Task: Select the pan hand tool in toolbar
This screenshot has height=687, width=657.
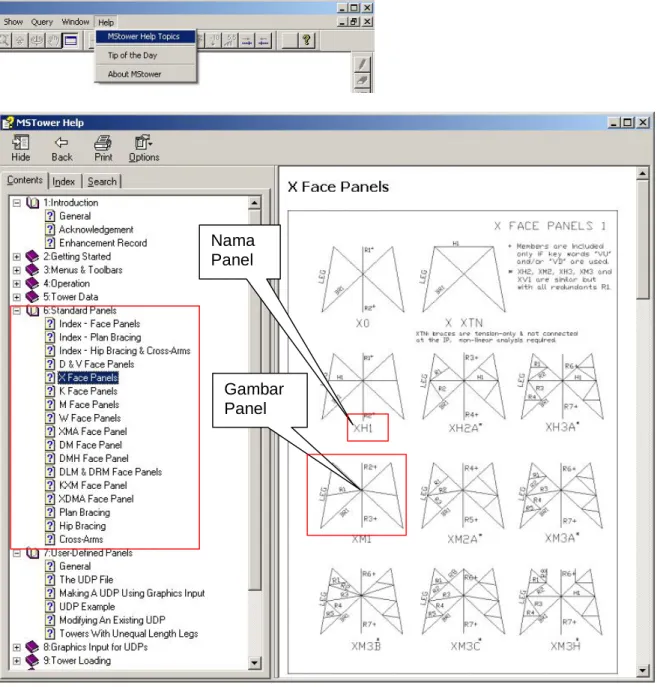Action: pyautogui.click(x=53, y=41)
